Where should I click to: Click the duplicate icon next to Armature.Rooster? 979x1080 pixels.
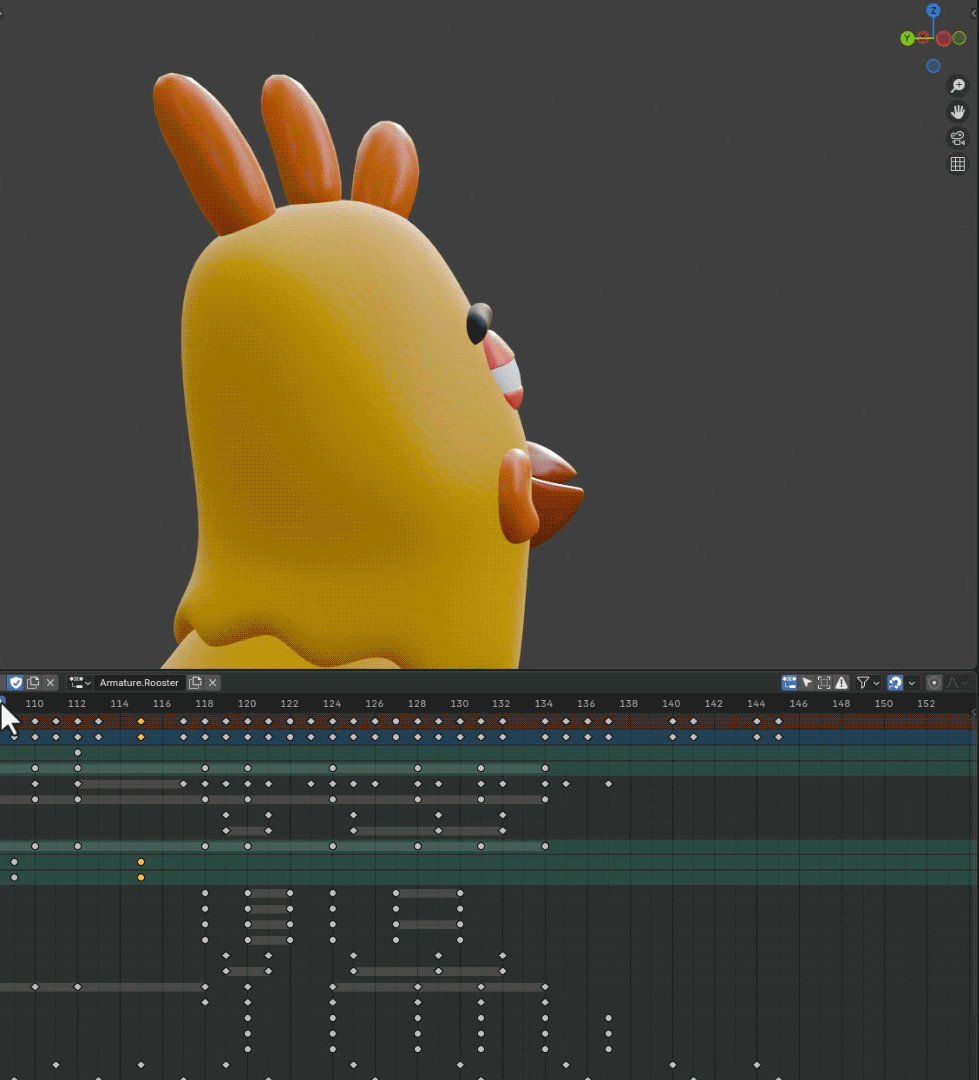click(195, 683)
